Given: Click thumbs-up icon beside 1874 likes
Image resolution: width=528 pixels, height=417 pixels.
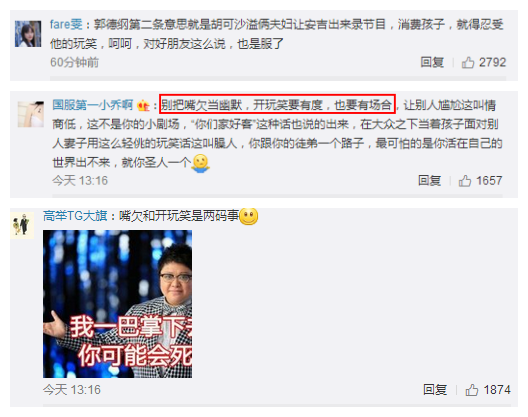Looking at the screenshot, I should click(472, 390).
